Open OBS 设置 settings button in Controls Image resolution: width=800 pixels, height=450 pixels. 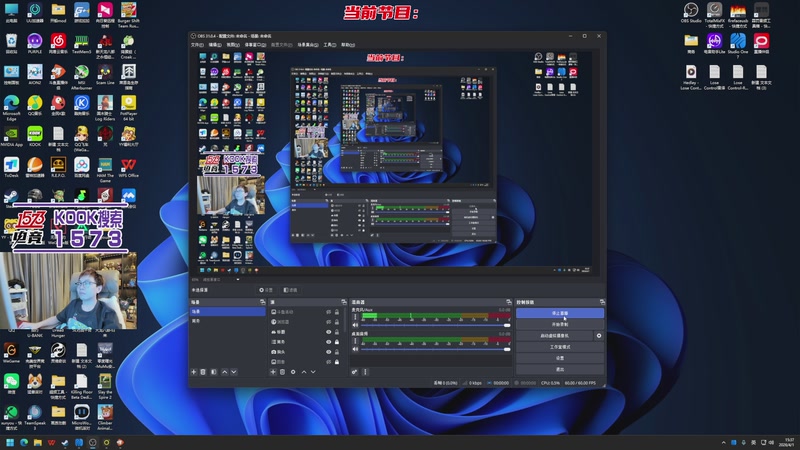point(560,358)
